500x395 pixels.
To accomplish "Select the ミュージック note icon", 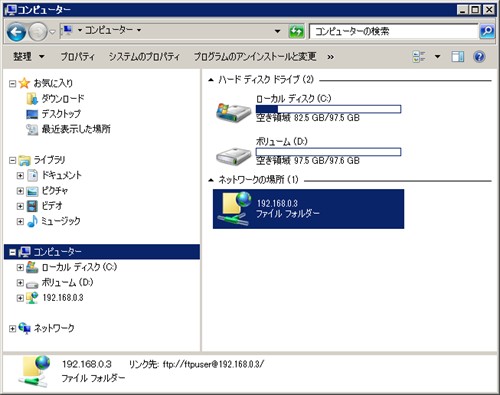I will 32,221.
